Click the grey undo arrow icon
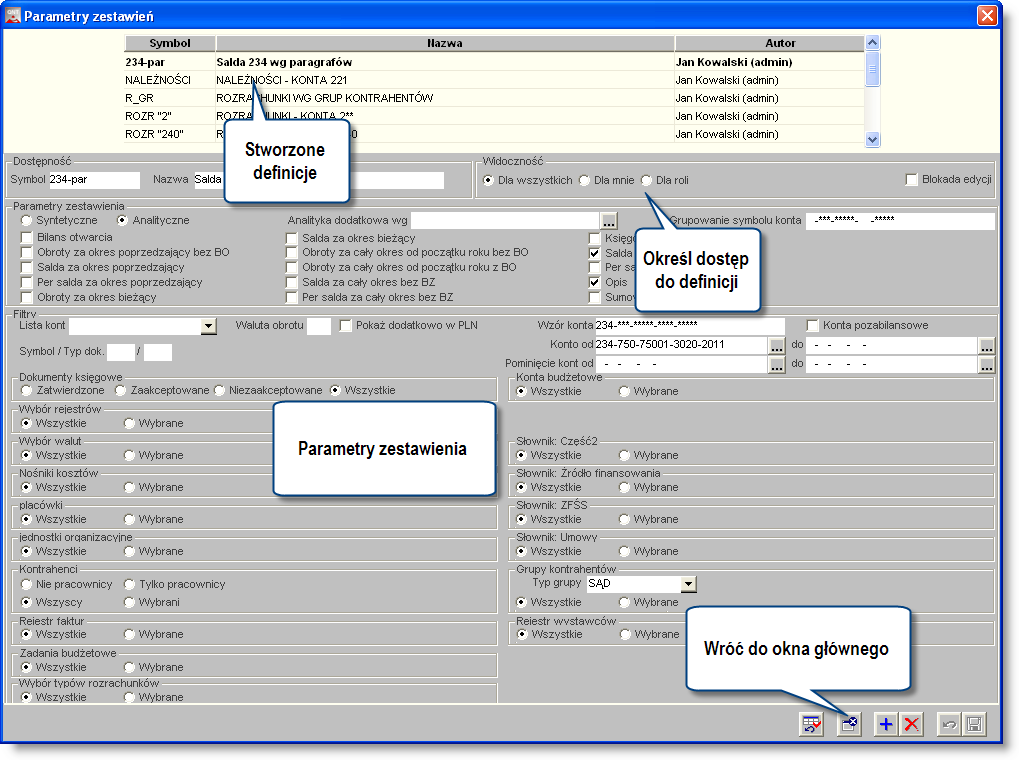This screenshot has width=1019, height=760. tap(949, 724)
